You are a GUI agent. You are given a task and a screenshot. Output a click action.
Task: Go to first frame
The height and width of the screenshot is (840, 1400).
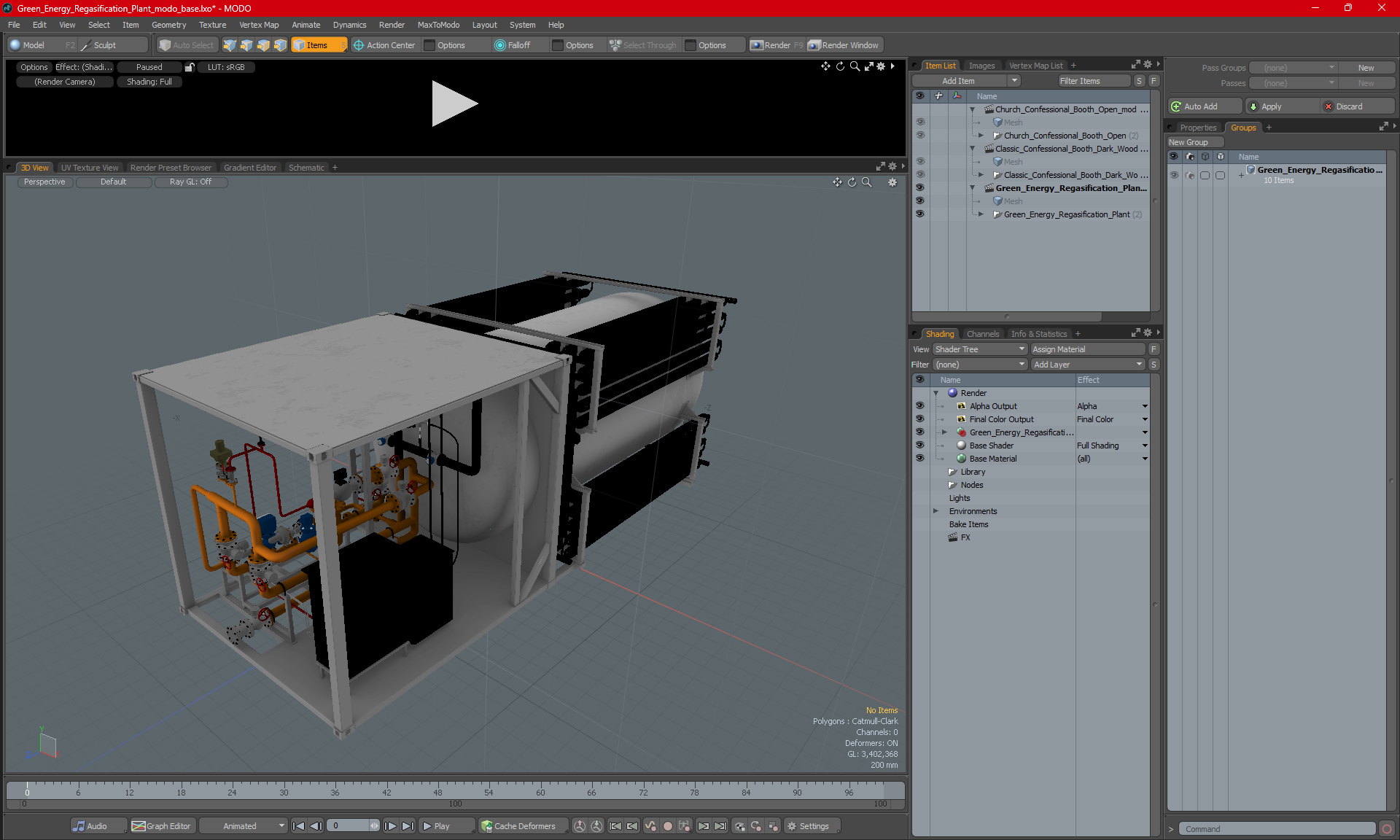[x=298, y=826]
